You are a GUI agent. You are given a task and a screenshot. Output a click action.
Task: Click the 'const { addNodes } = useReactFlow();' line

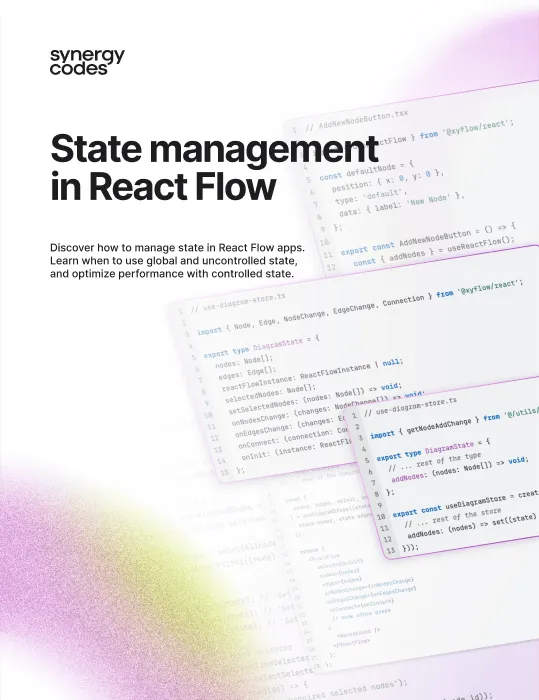(x=434, y=252)
